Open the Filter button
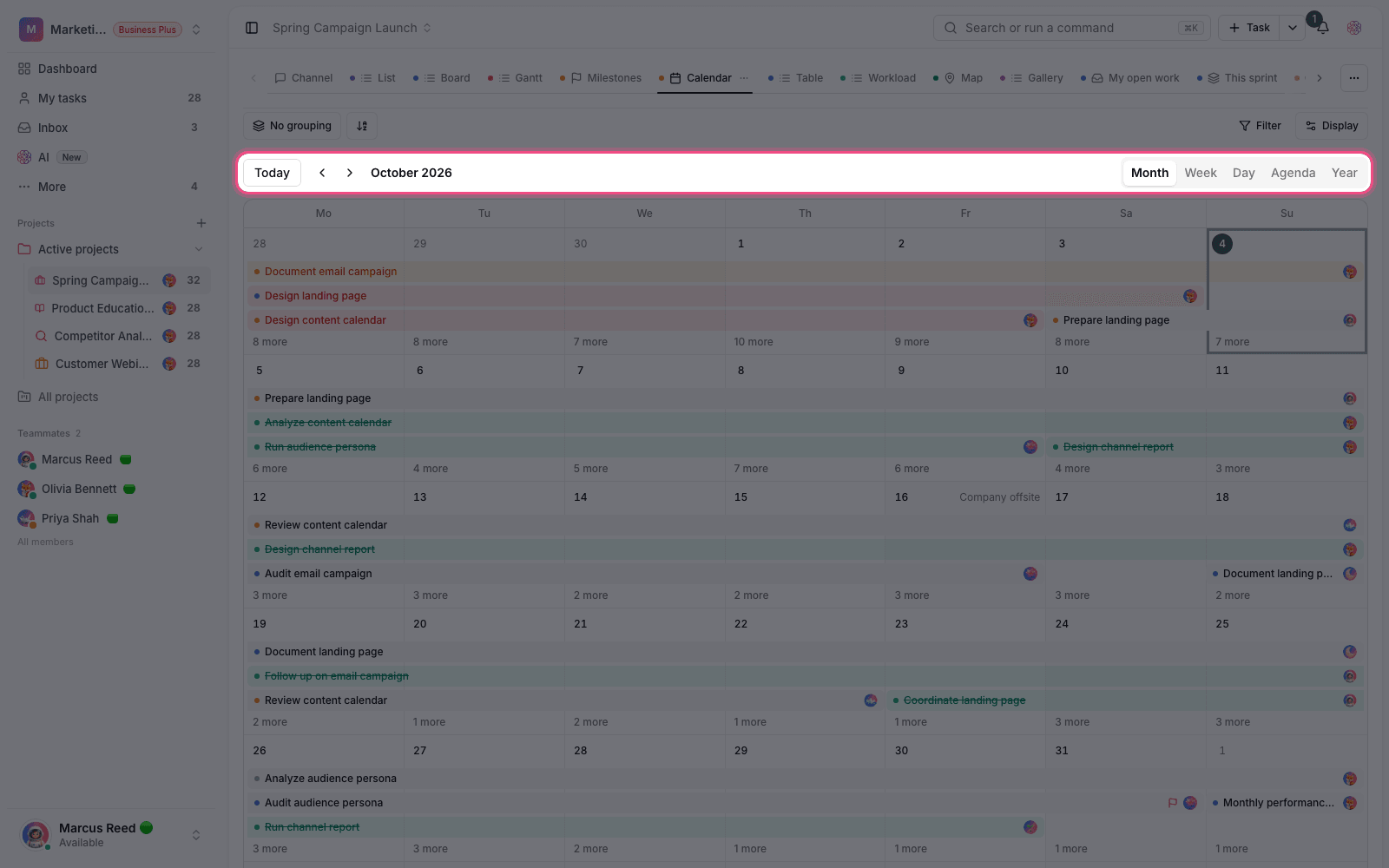This screenshot has width=1389, height=868. point(1260,126)
